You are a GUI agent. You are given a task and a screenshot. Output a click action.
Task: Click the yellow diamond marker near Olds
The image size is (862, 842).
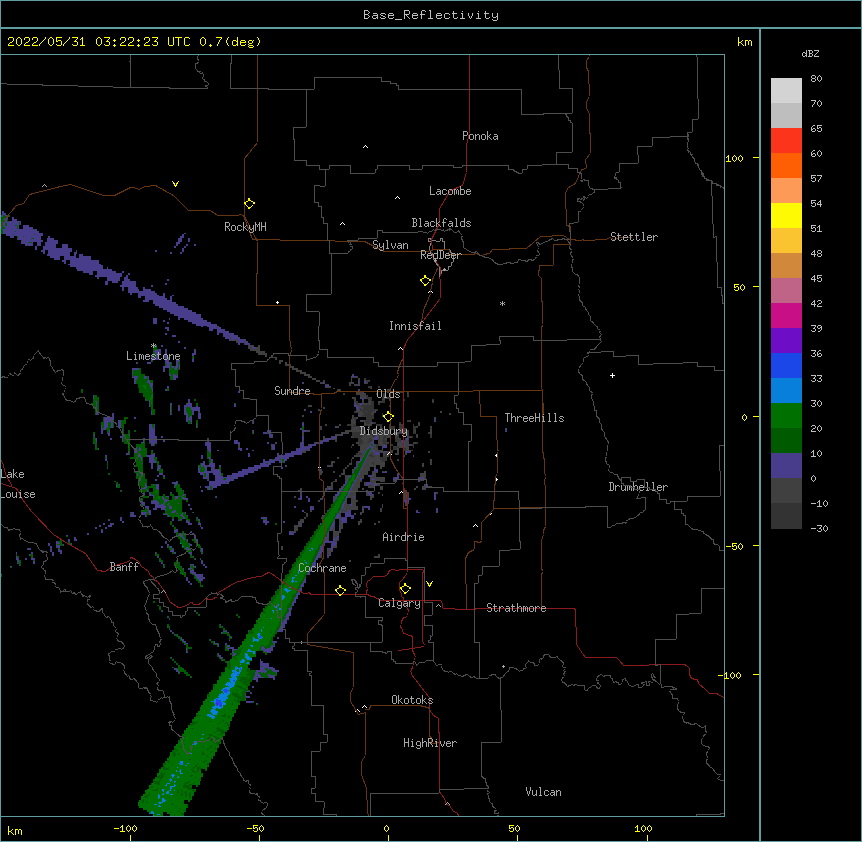pos(388,417)
